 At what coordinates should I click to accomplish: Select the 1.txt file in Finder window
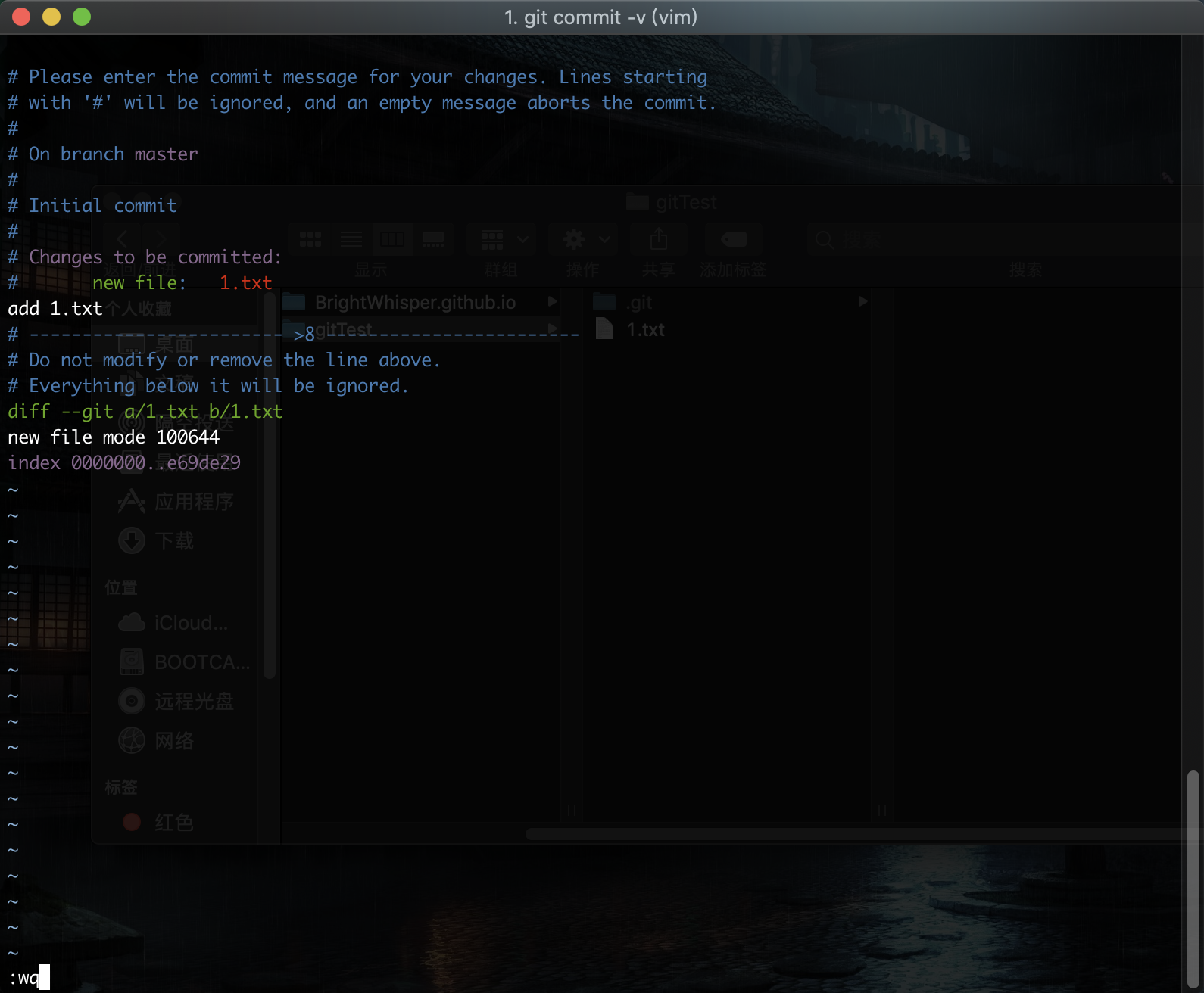click(645, 330)
